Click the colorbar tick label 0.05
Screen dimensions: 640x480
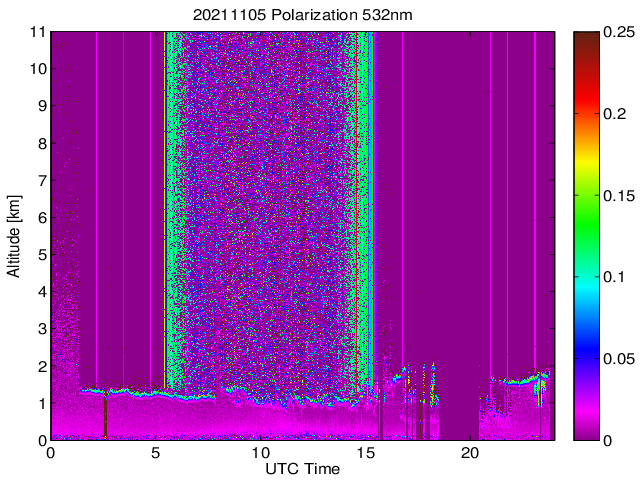coord(619,358)
